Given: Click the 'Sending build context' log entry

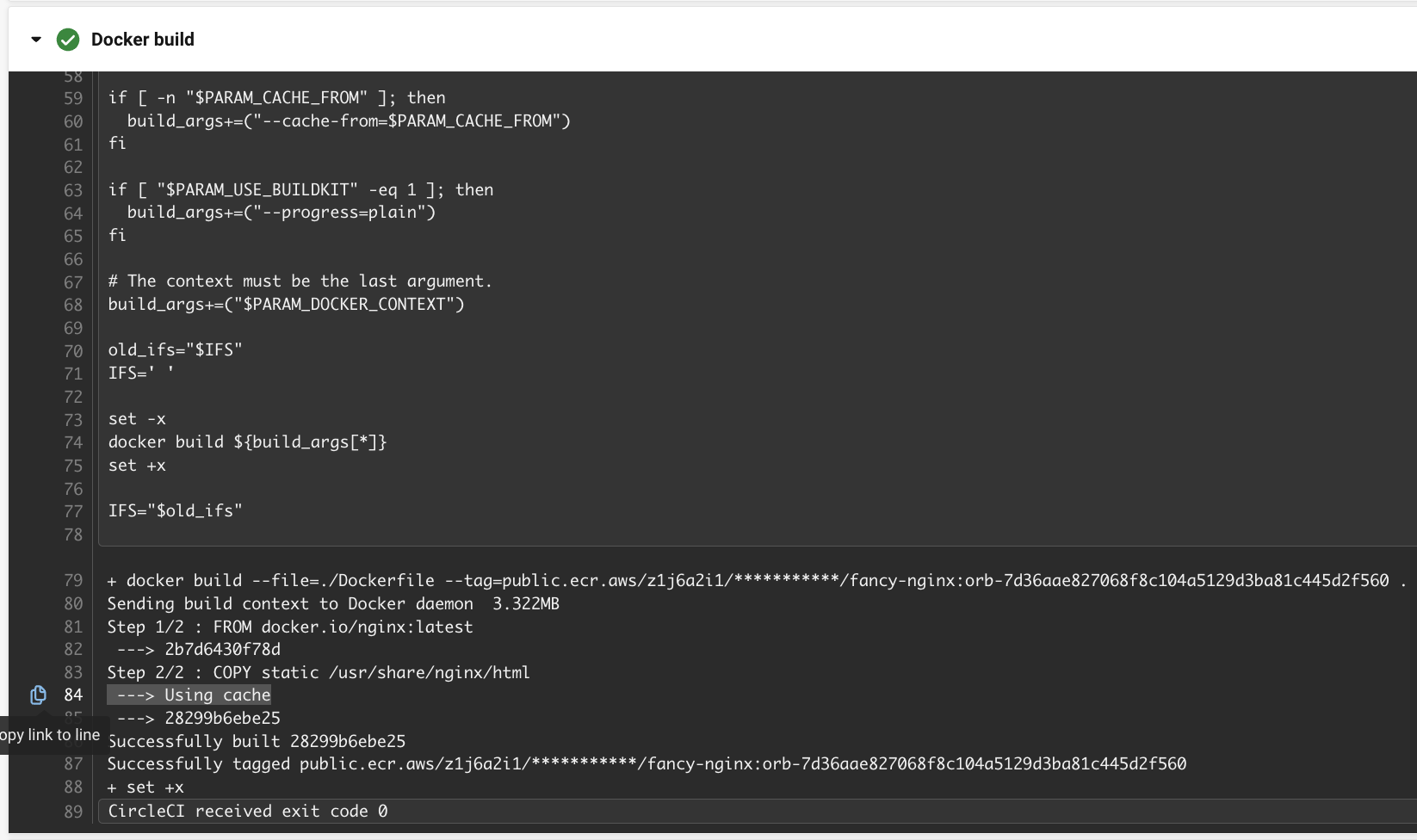Looking at the screenshot, I should tap(332, 604).
